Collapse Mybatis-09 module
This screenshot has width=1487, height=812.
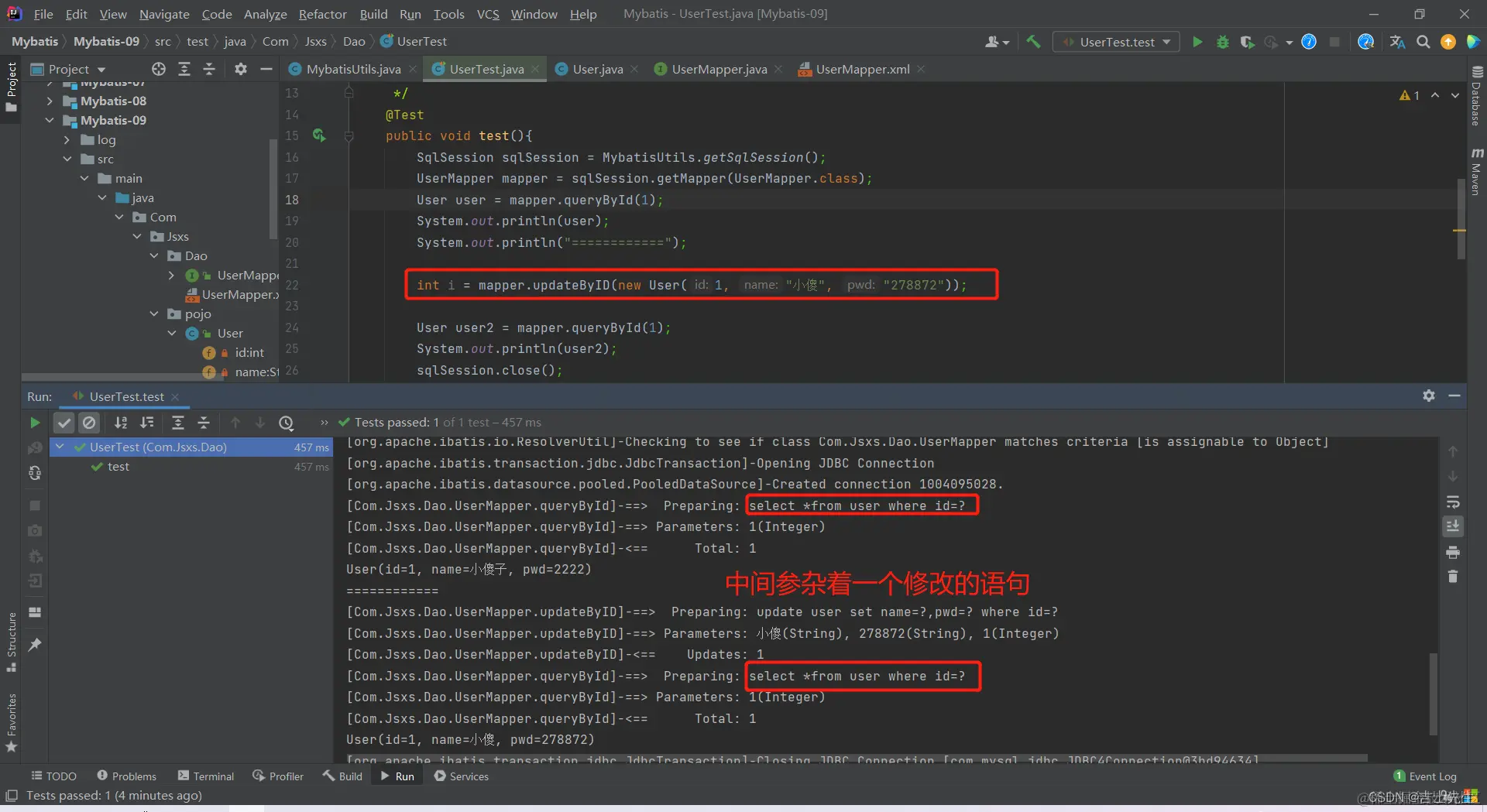pos(50,121)
